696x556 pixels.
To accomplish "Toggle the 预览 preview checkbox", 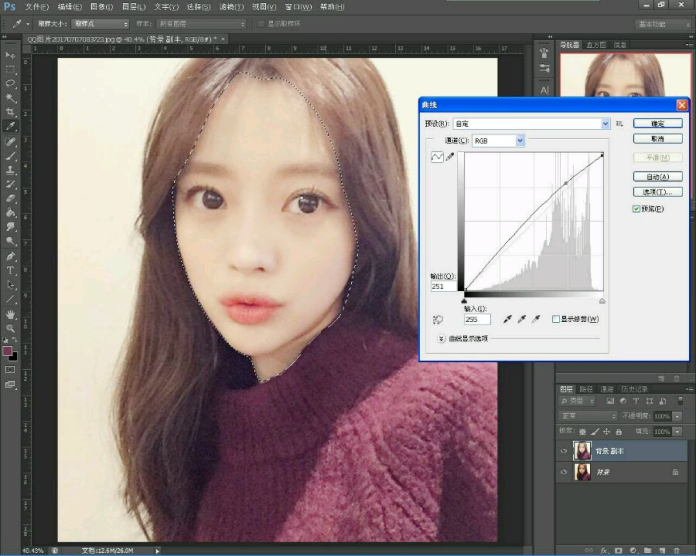I will [x=636, y=209].
